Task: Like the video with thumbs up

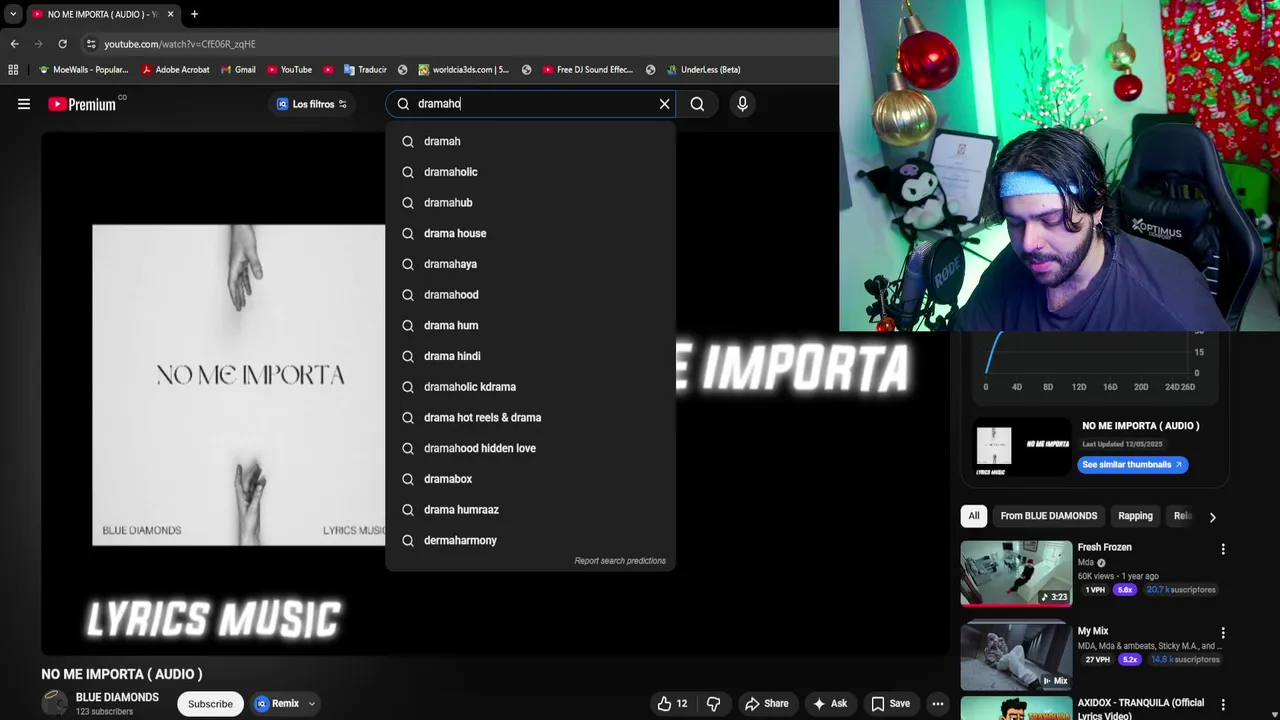Action: pos(672,704)
